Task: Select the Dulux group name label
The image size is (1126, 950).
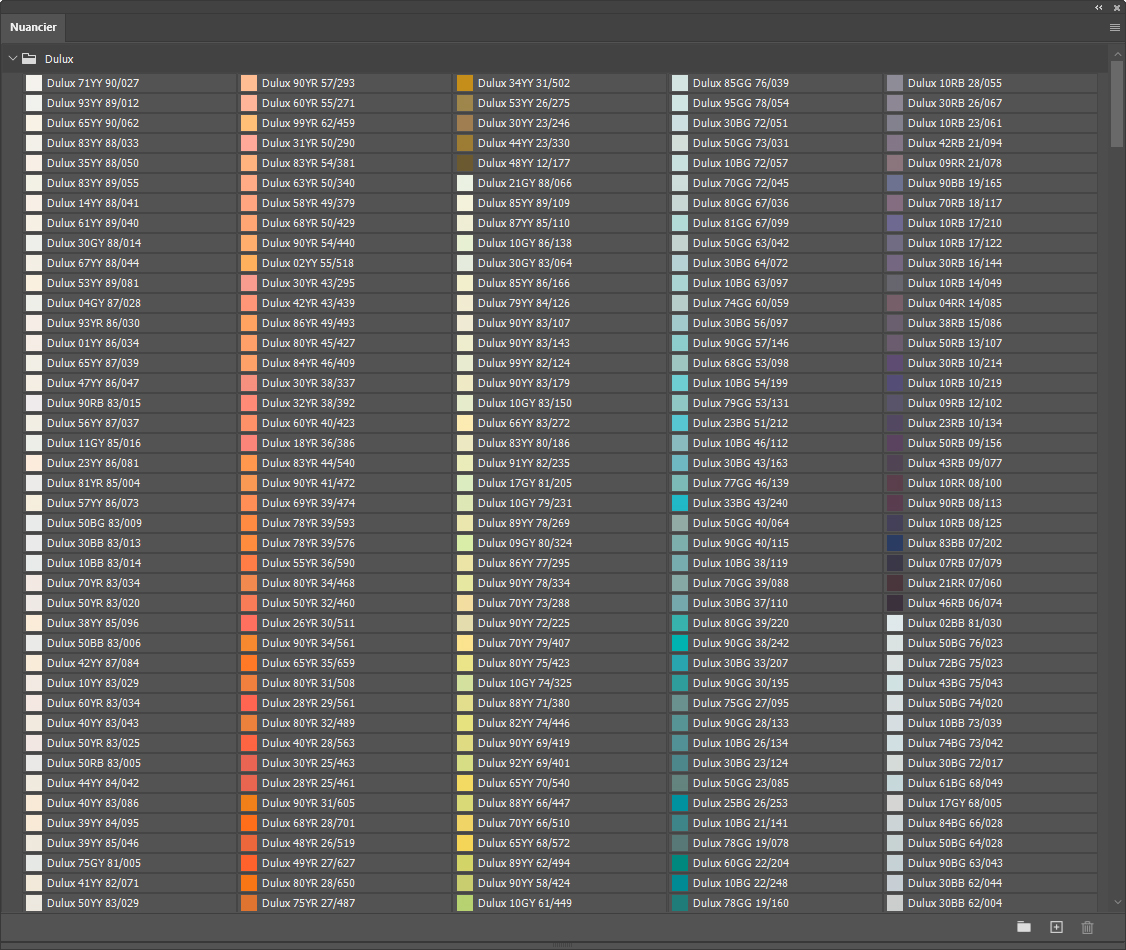Action: tap(59, 59)
